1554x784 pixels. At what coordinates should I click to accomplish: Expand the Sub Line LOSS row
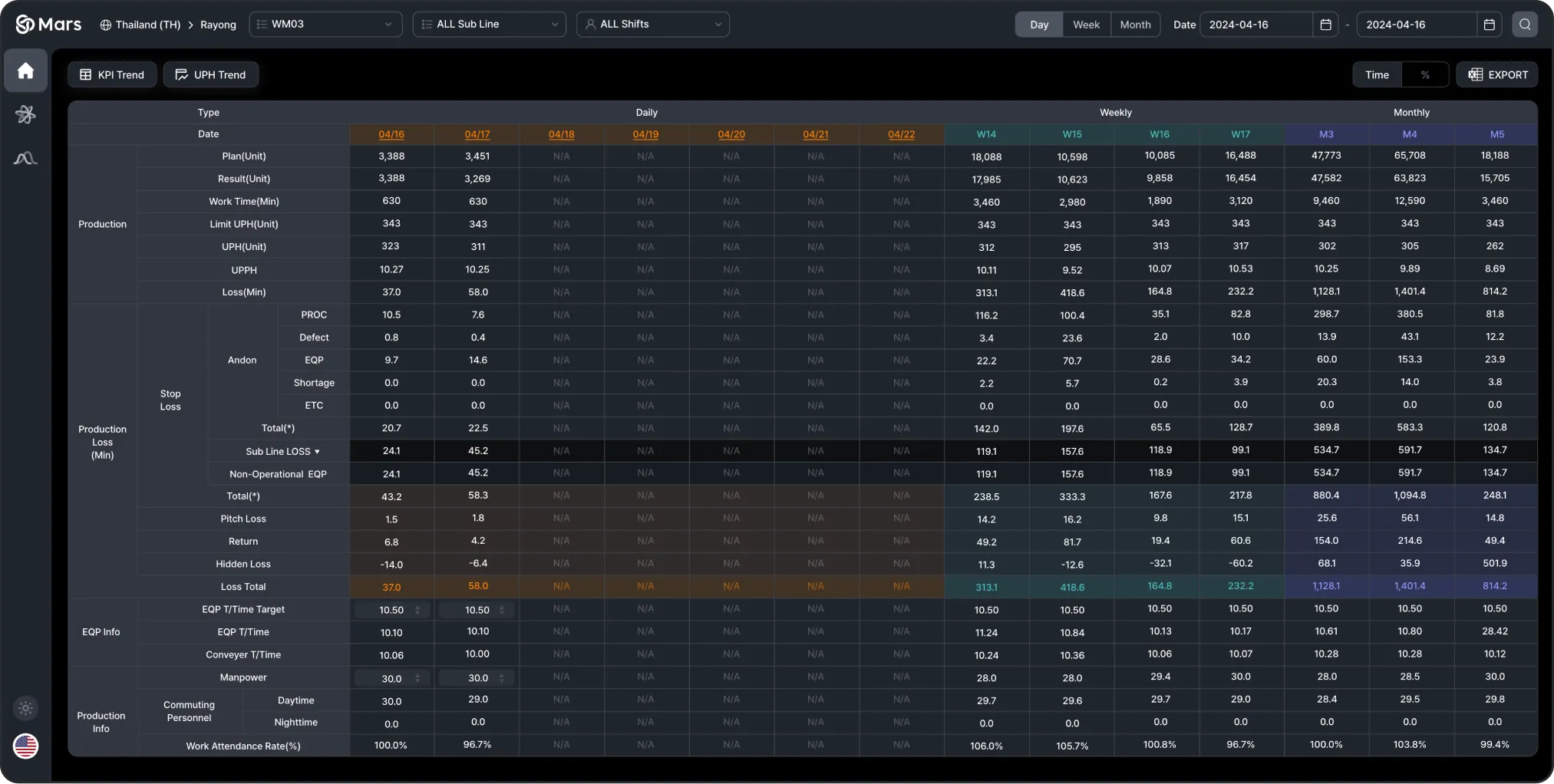click(x=317, y=452)
